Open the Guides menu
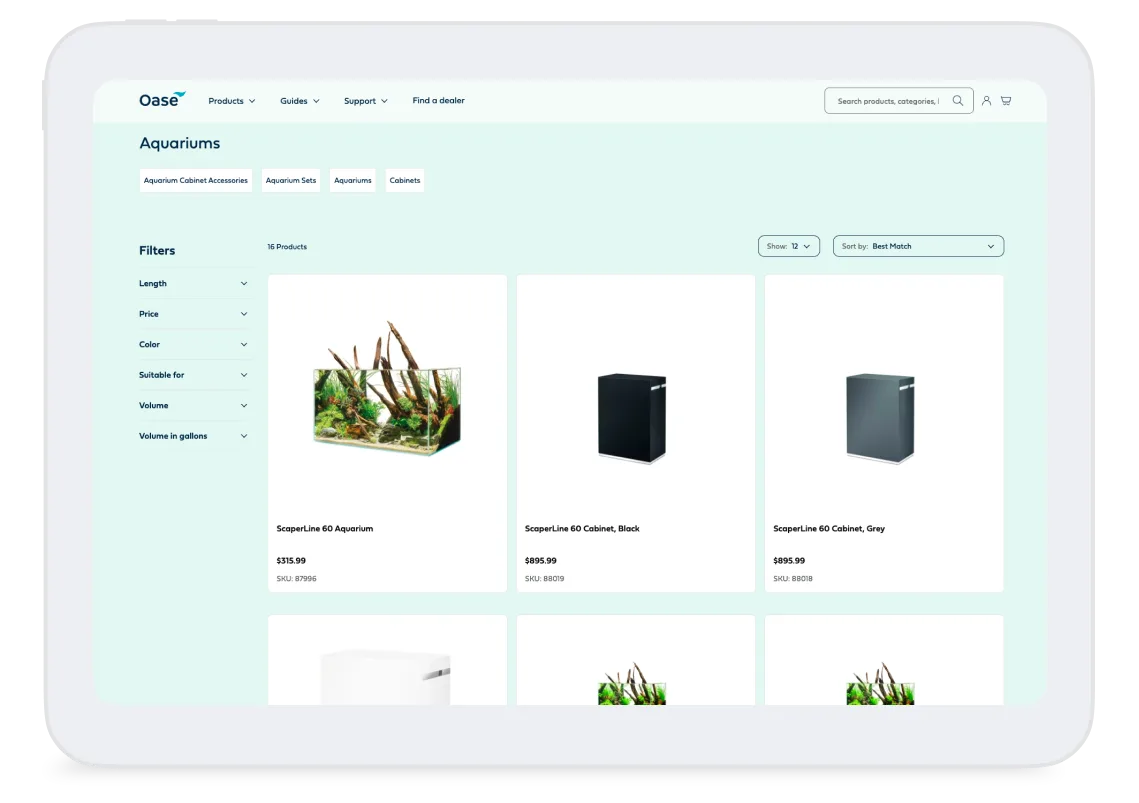Viewport: 1139px width, 803px height. coord(300,101)
